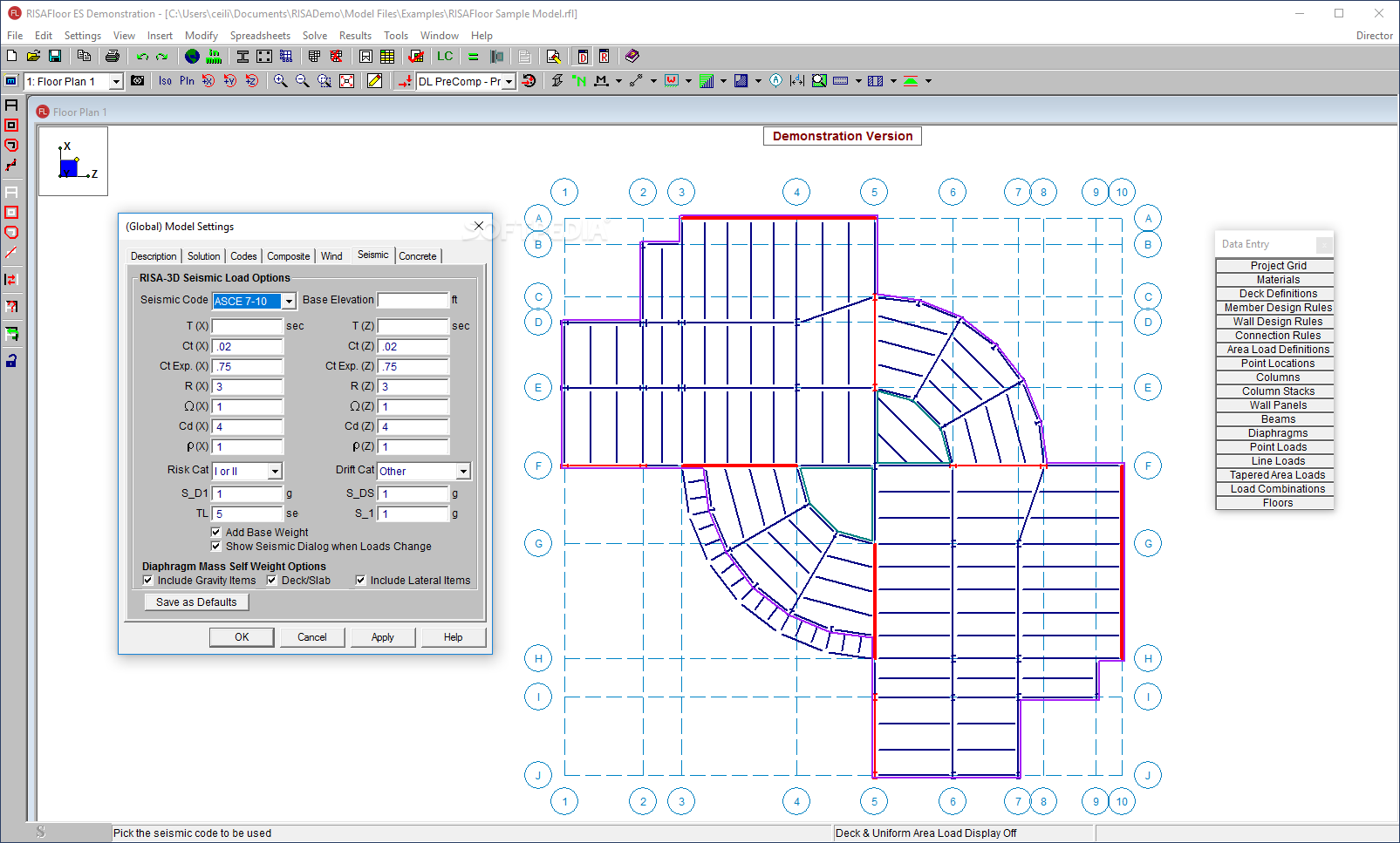
Task: Switch to the Description tab
Action: 154,256
